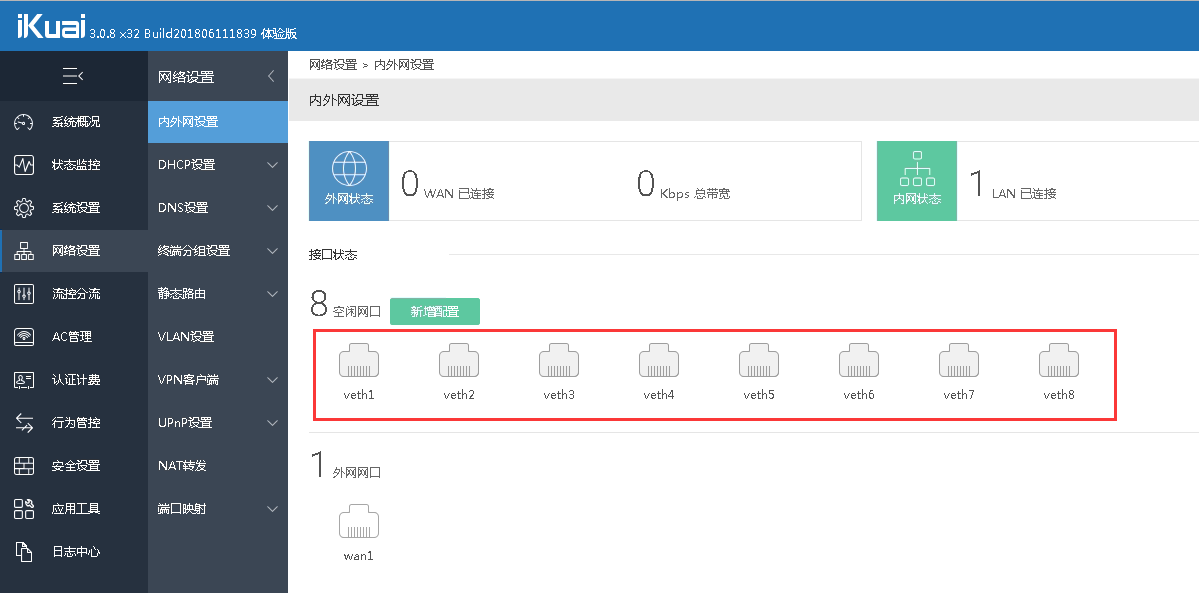Expand the DNS设置 submenu
The width and height of the screenshot is (1199, 593).
click(x=272, y=207)
